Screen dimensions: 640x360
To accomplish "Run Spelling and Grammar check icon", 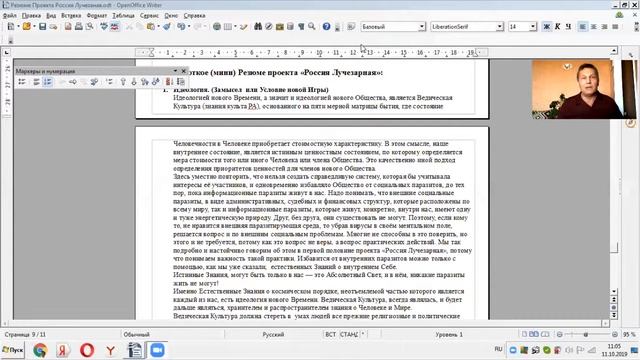I will click(104, 27).
